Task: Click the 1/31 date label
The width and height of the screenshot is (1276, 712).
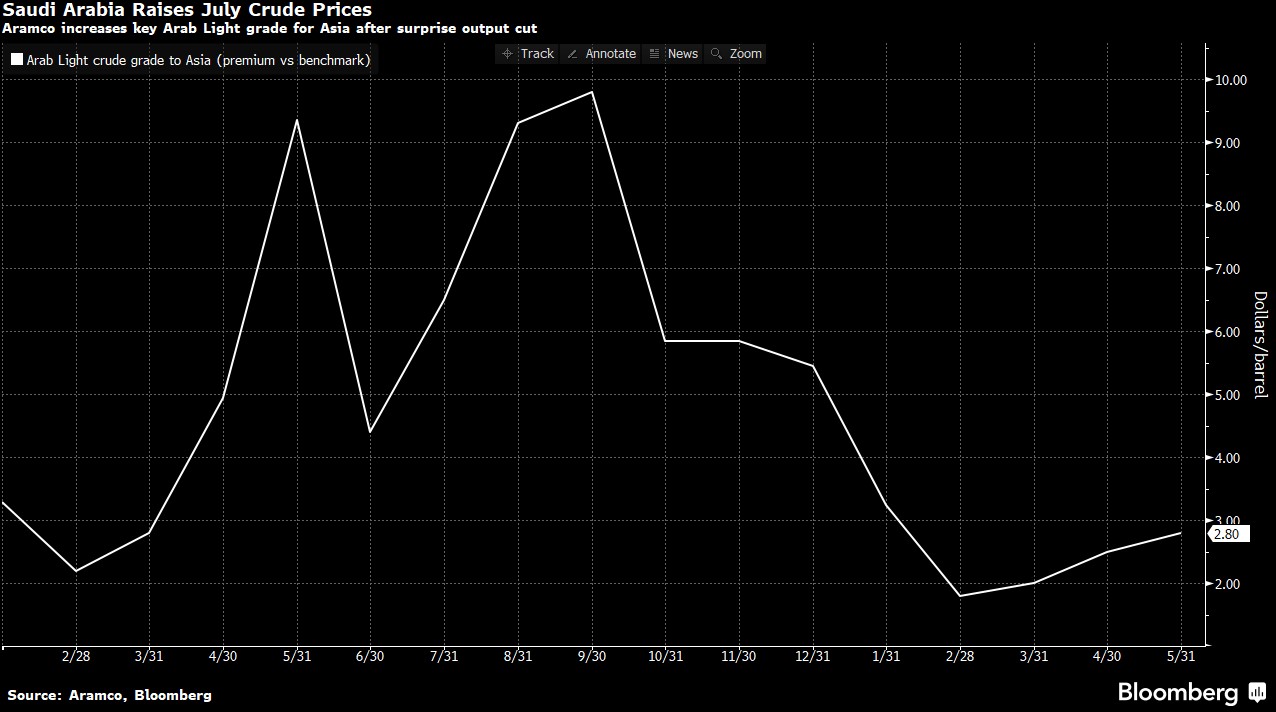Action: tap(887, 656)
